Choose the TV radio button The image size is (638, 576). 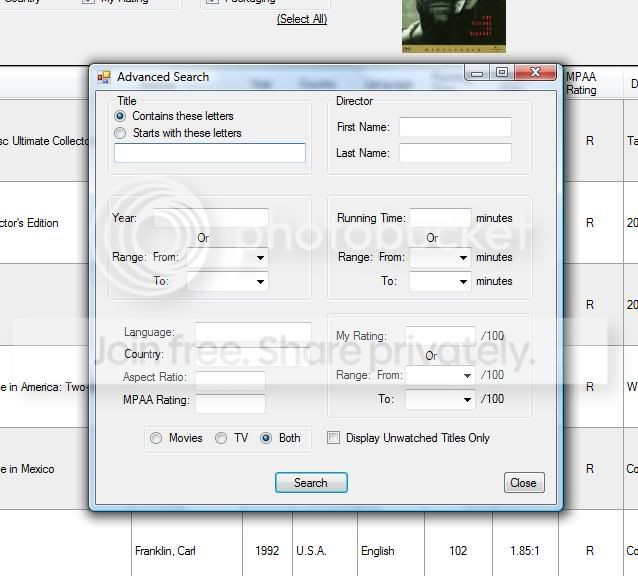pos(221,438)
